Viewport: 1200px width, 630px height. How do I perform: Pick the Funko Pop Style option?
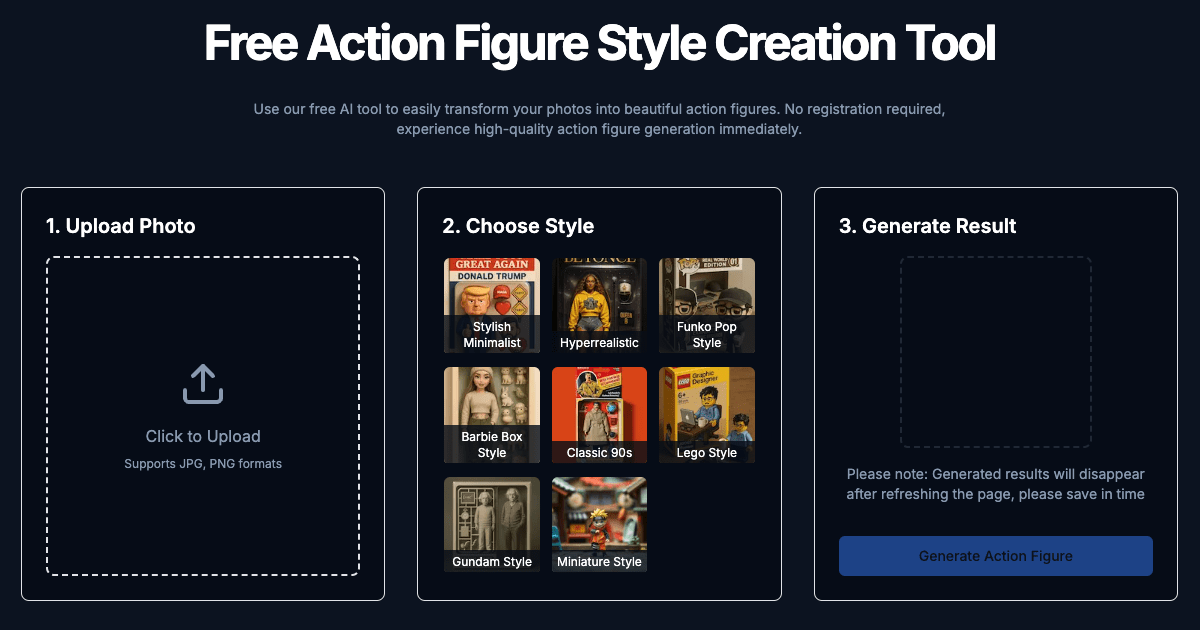(x=707, y=305)
